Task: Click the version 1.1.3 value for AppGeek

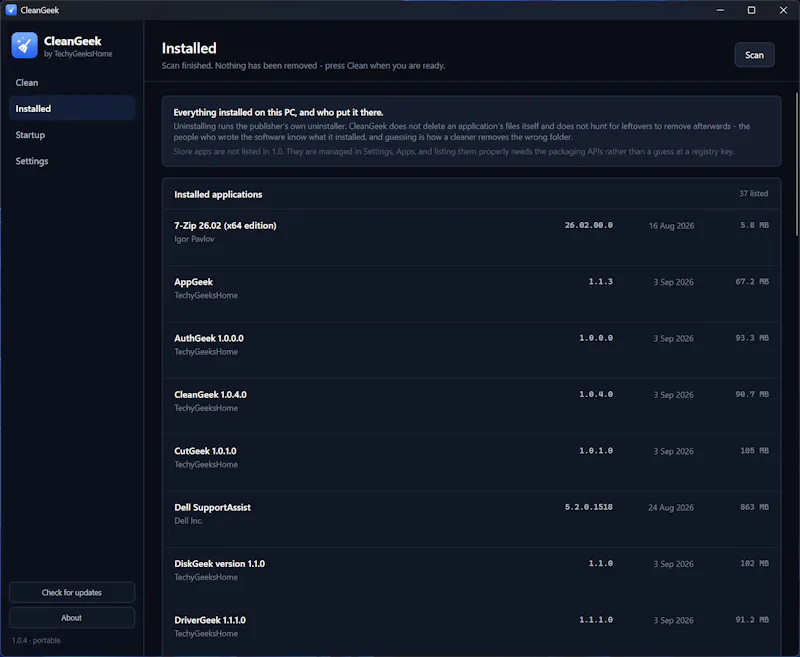Action: [601, 282]
